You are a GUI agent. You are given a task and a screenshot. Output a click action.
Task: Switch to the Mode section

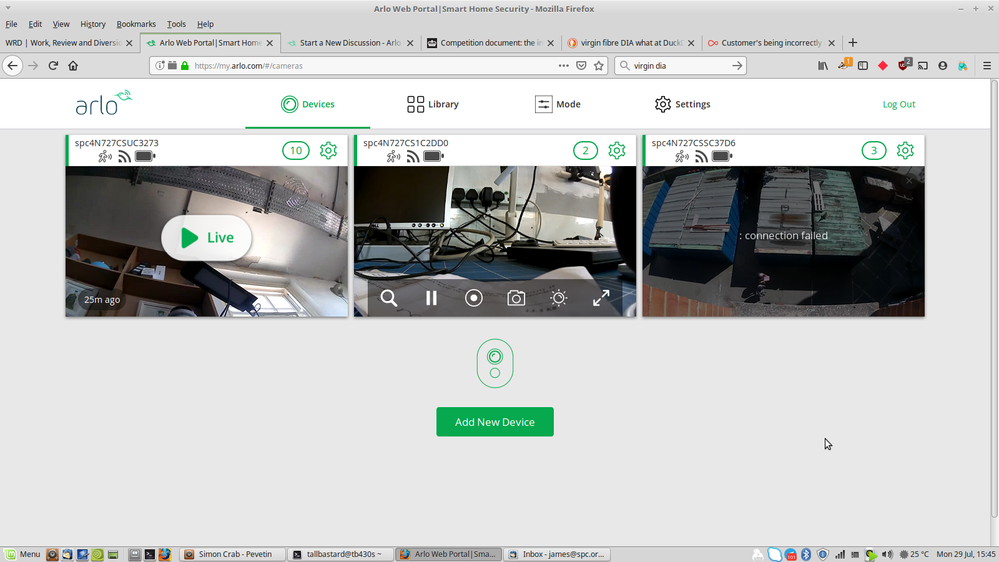557,104
